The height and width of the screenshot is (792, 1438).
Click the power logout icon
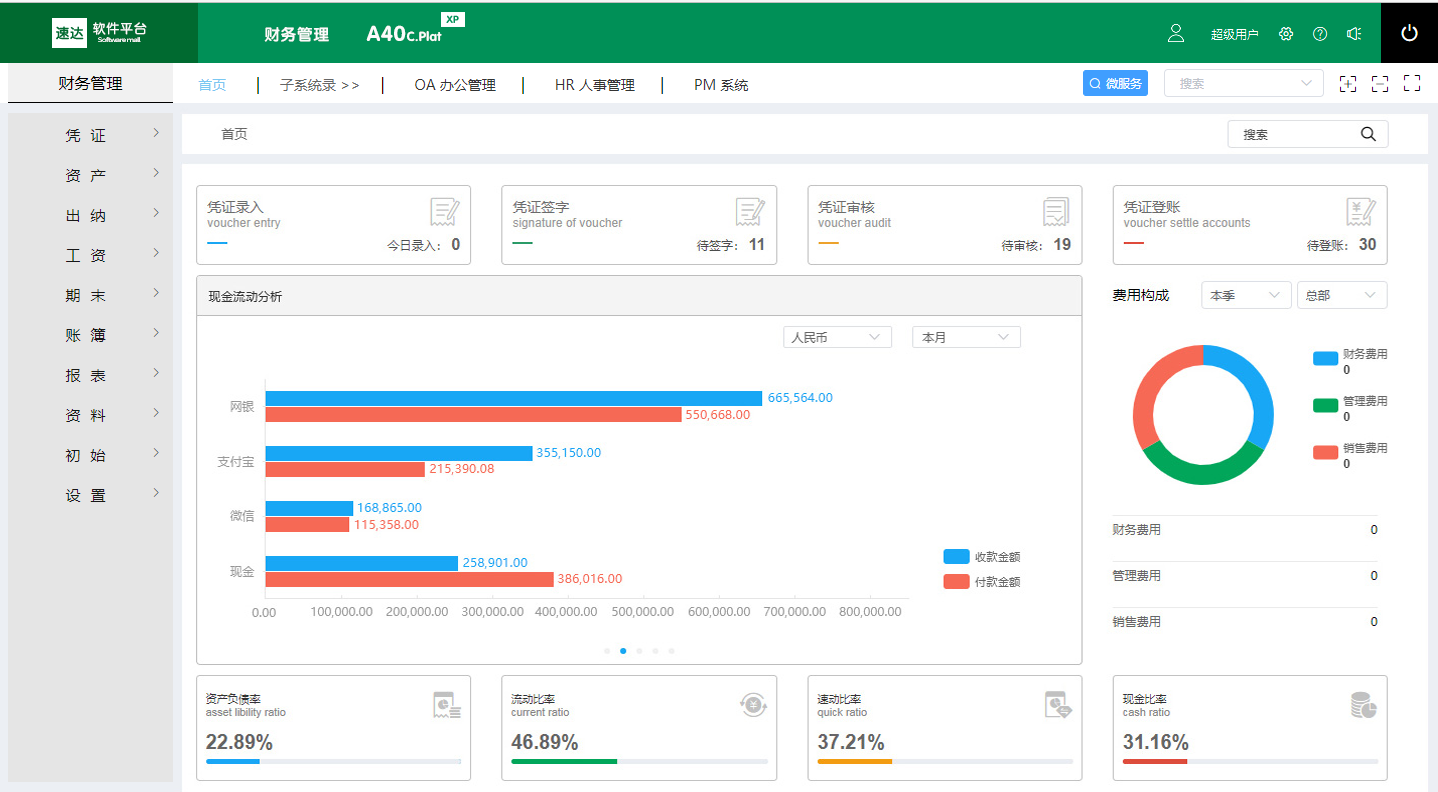click(x=1409, y=33)
